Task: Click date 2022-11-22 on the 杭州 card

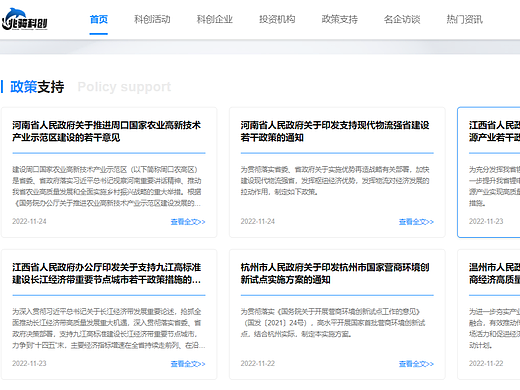Action: point(258,363)
